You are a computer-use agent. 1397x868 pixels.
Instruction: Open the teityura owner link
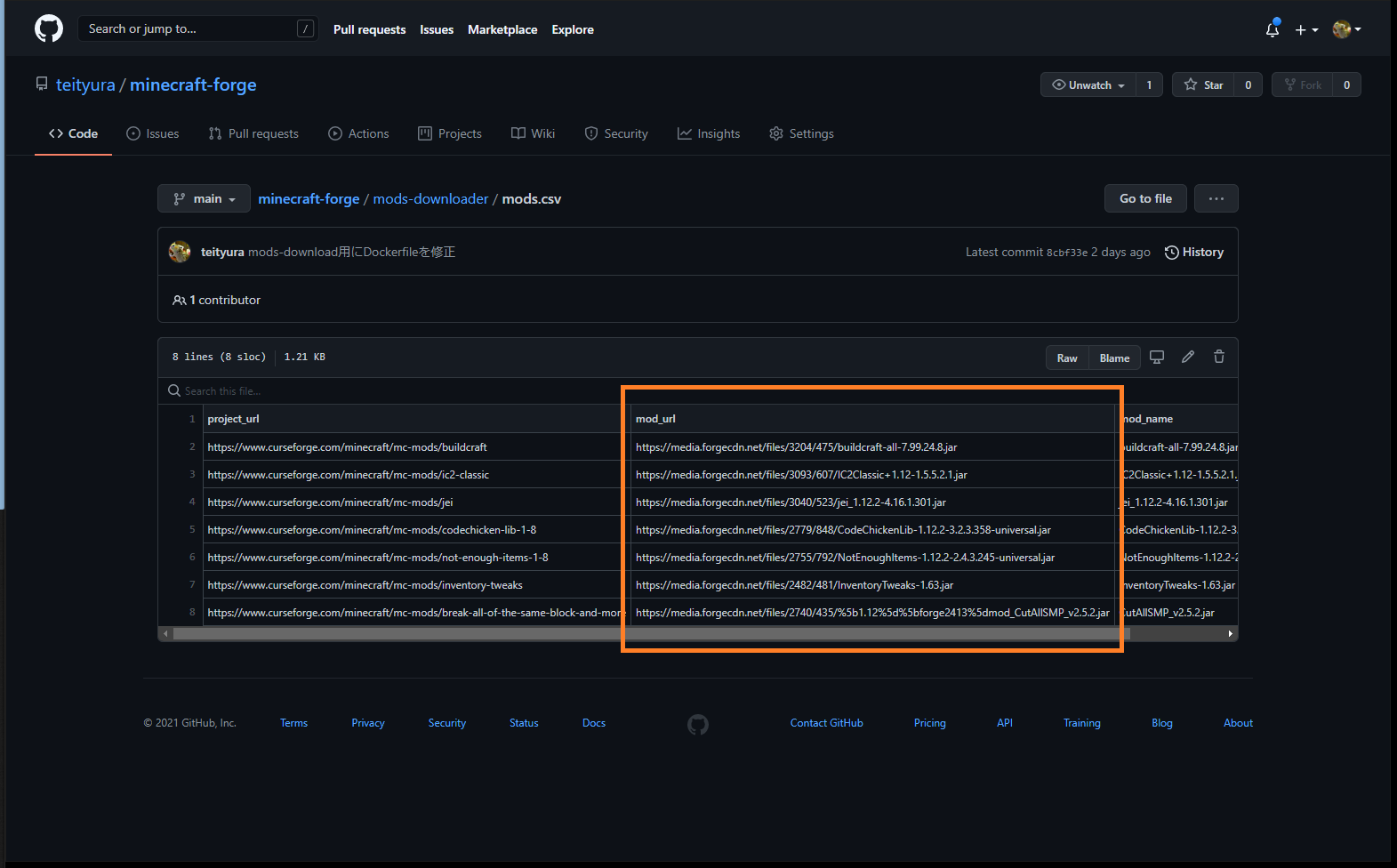[x=85, y=84]
